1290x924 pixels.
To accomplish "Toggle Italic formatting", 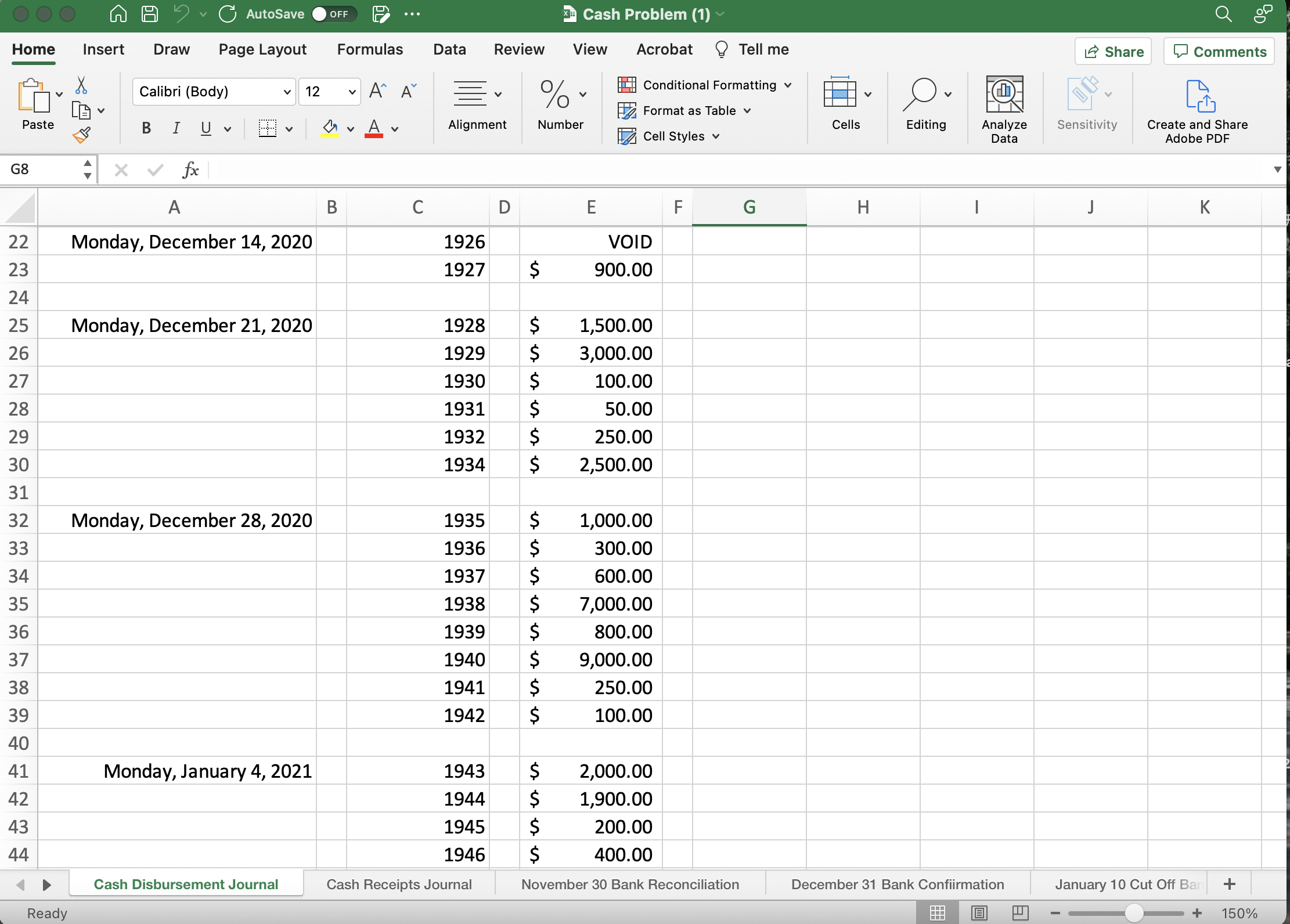I will (176, 128).
